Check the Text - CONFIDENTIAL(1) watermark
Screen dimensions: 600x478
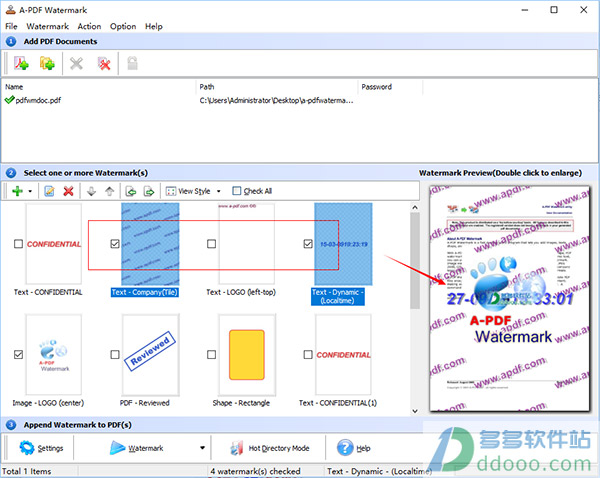pos(308,355)
